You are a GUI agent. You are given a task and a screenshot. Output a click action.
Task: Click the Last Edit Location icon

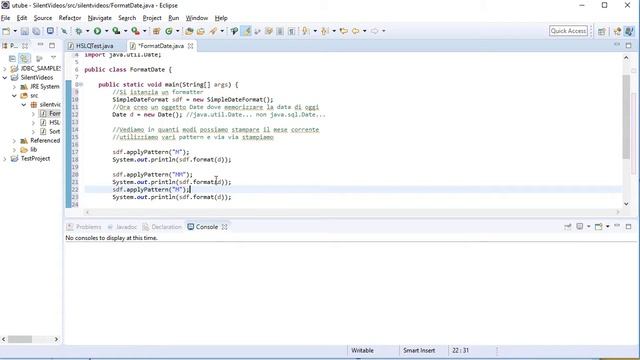point(344,31)
